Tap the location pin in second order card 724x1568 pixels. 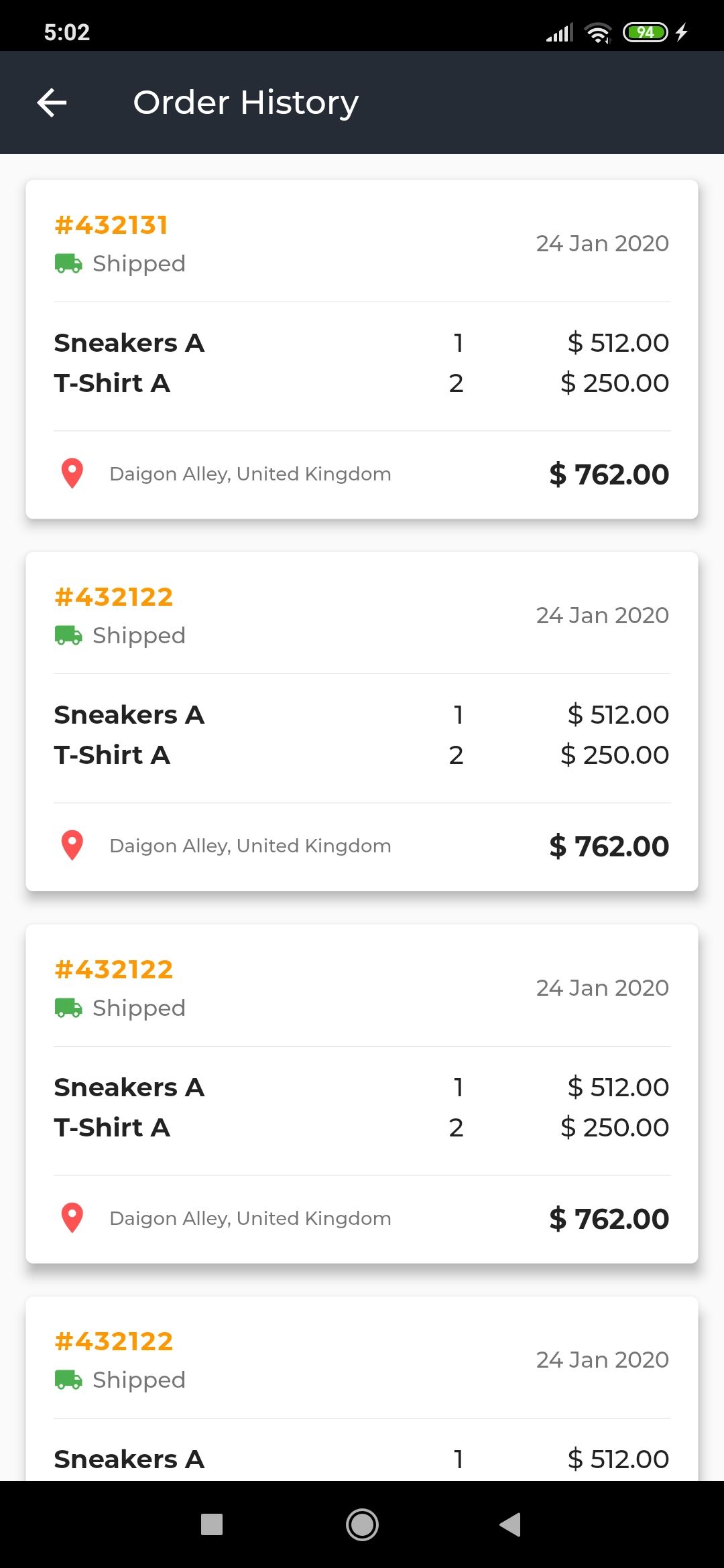tap(72, 846)
